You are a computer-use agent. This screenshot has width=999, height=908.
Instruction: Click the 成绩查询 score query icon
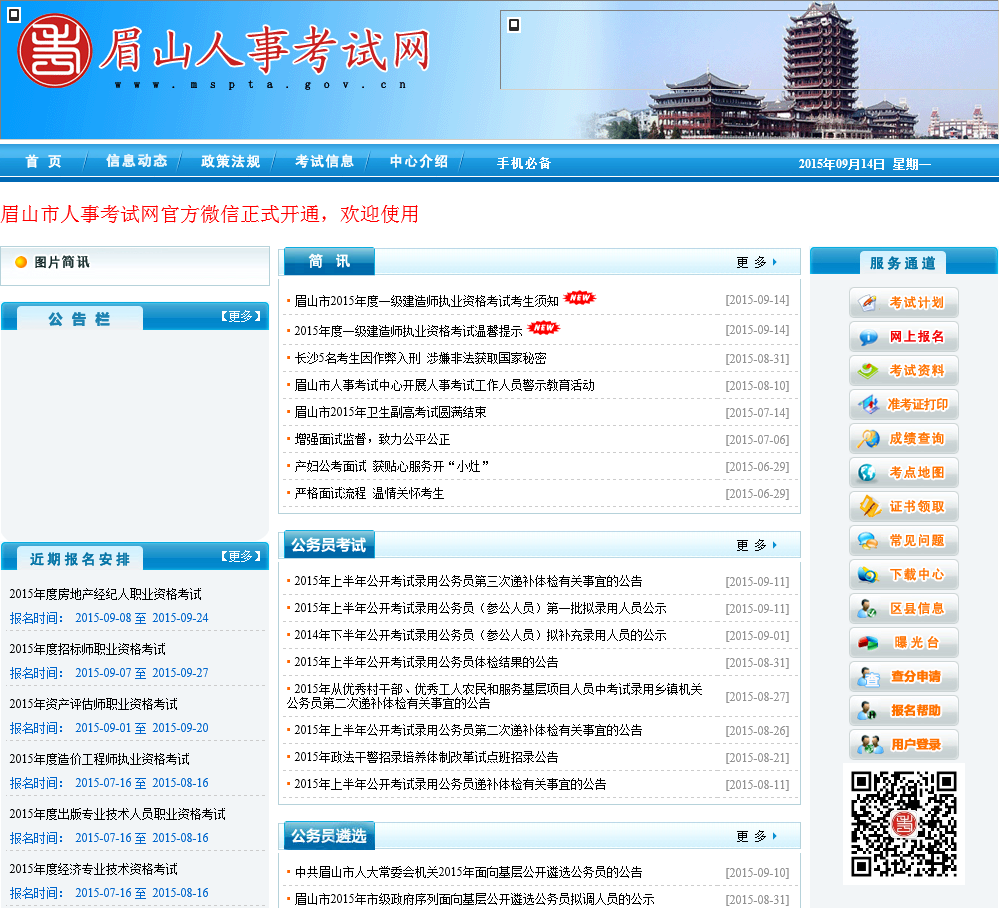(903, 438)
